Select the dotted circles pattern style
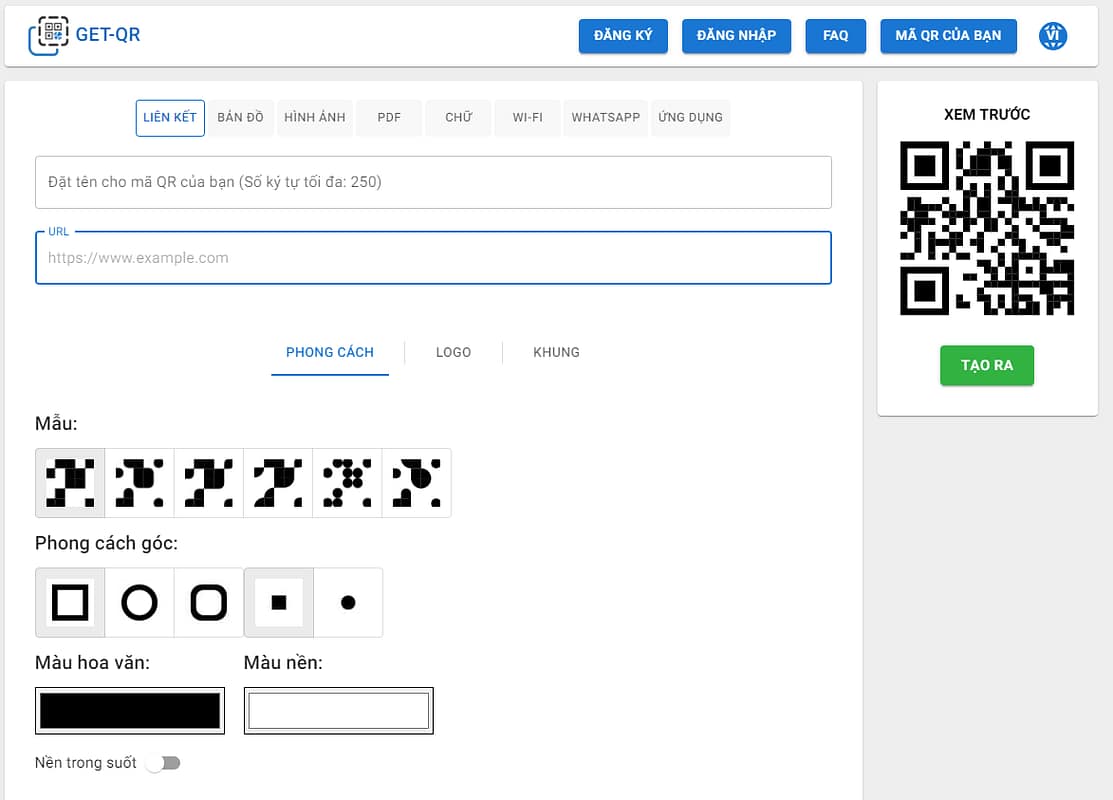This screenshot has height=800, width=1113. pos(347,483)
